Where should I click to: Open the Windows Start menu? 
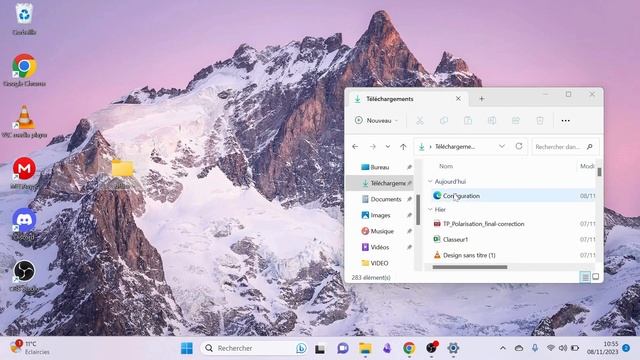[x=187, y=348]
